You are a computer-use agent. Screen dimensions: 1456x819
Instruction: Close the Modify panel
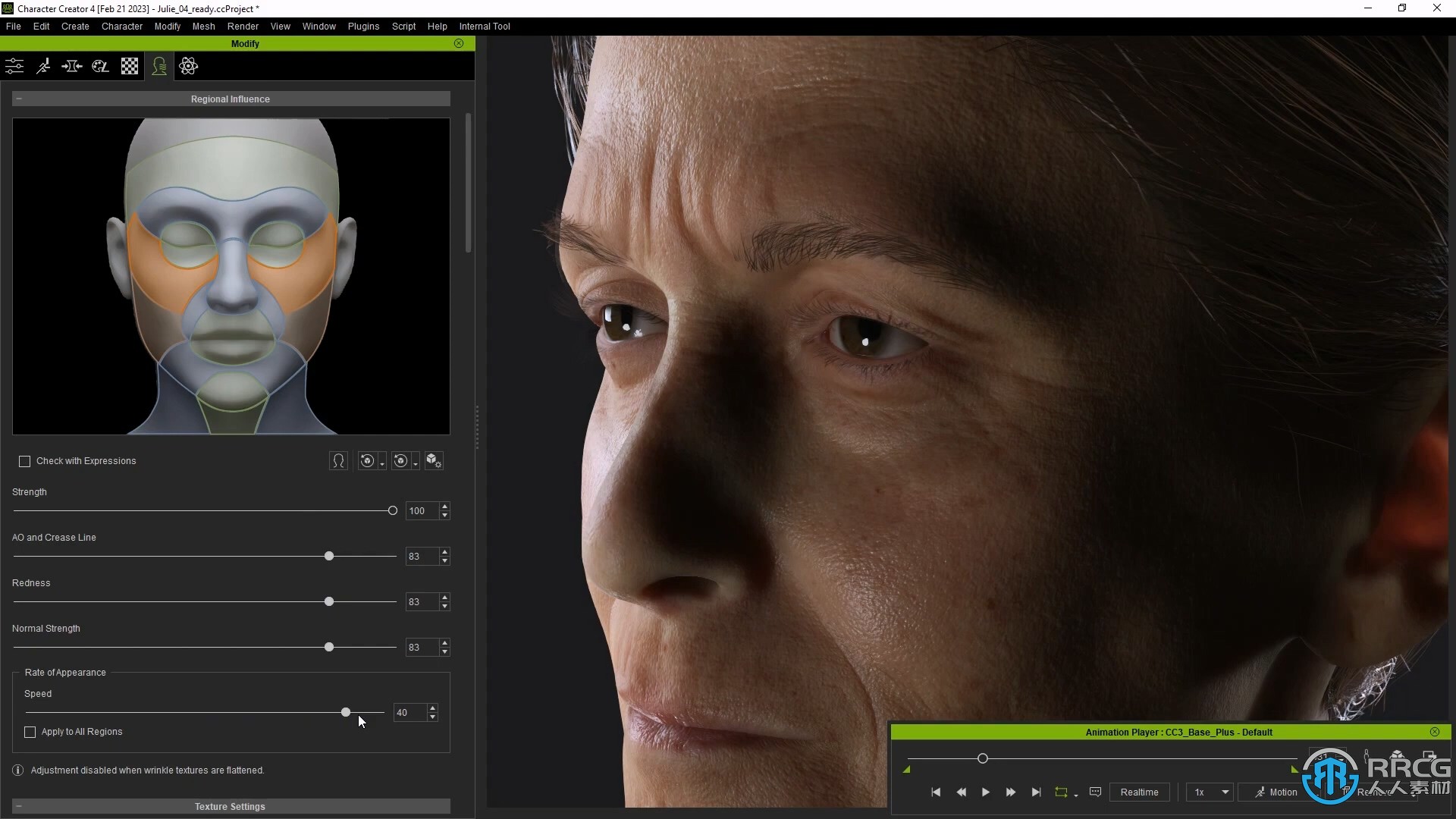(459, 43)
